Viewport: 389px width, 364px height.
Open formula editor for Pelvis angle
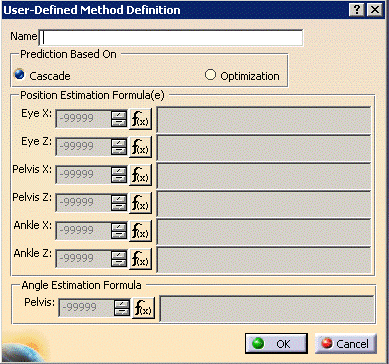(x=144, y=308)
